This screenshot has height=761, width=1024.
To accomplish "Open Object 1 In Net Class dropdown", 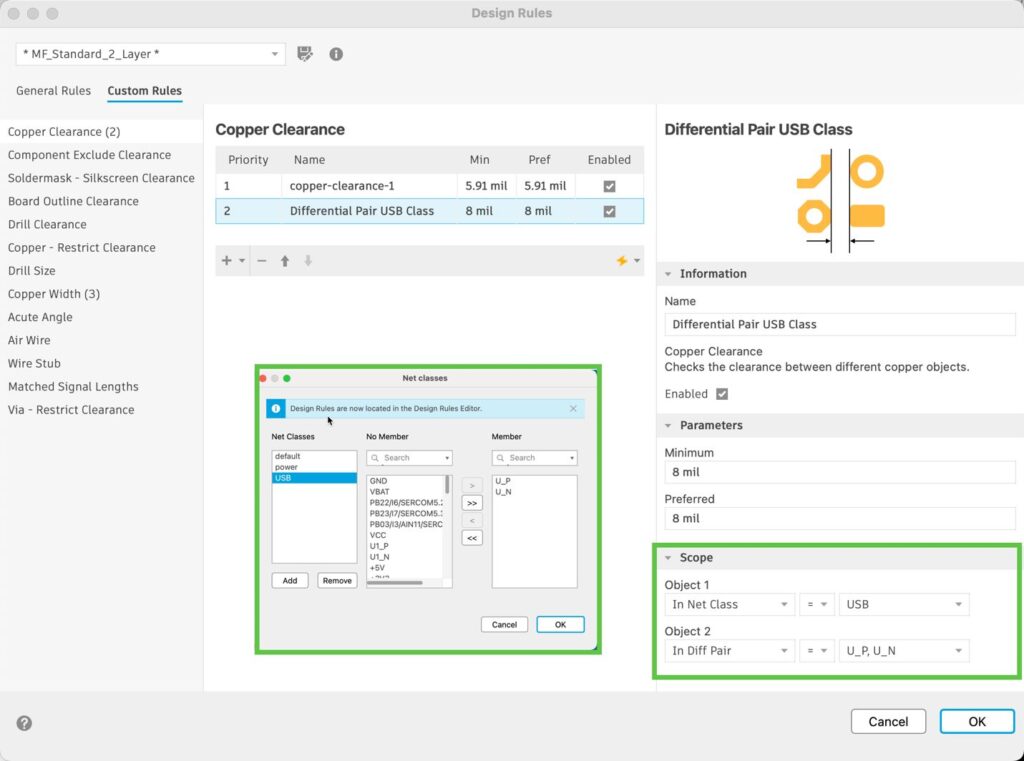I will coord(729,604).
